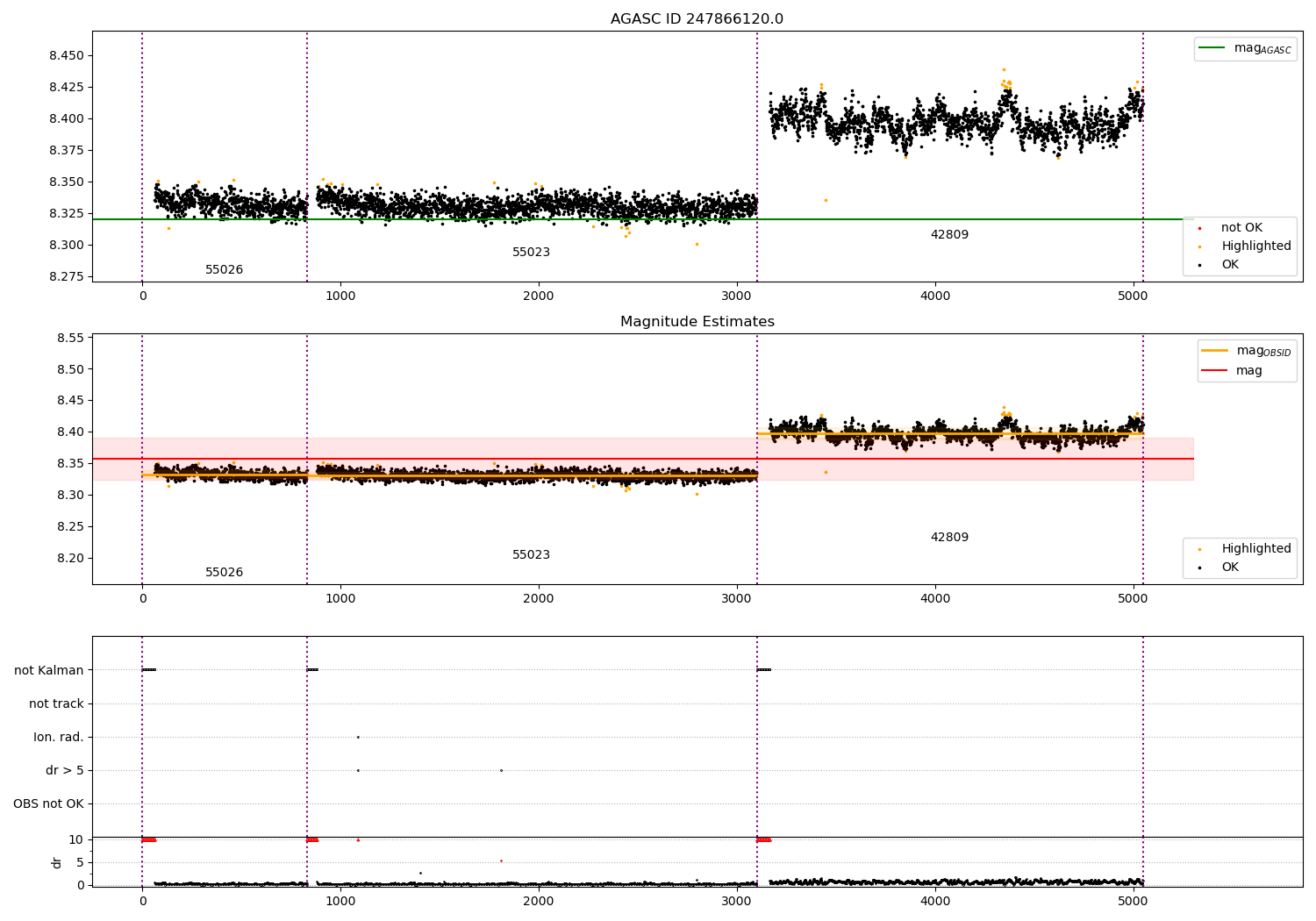Click the '8.425' y-axis tick label

[67, 88]
